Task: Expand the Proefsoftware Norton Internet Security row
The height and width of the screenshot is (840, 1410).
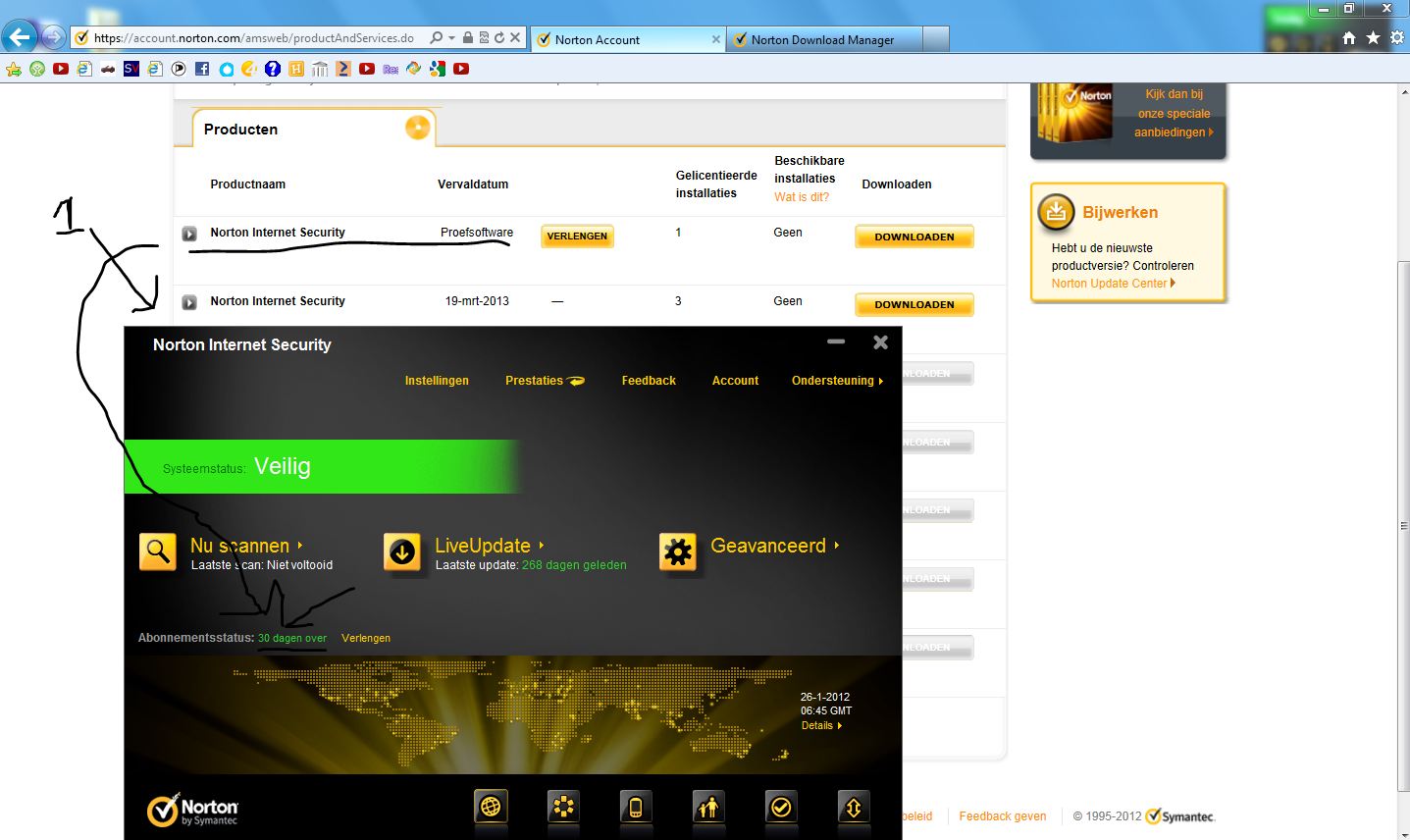Action: pyautogui.click(x=189, y=234)
